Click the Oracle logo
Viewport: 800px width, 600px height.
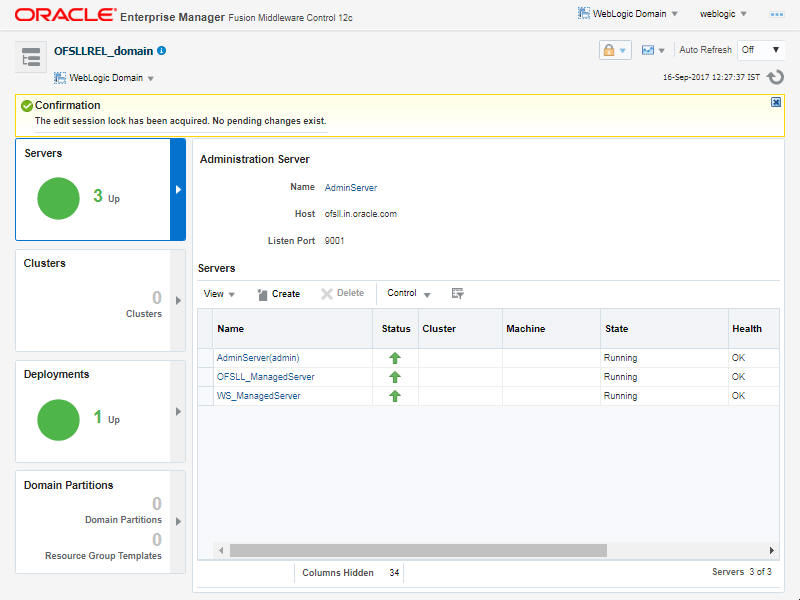65,14
